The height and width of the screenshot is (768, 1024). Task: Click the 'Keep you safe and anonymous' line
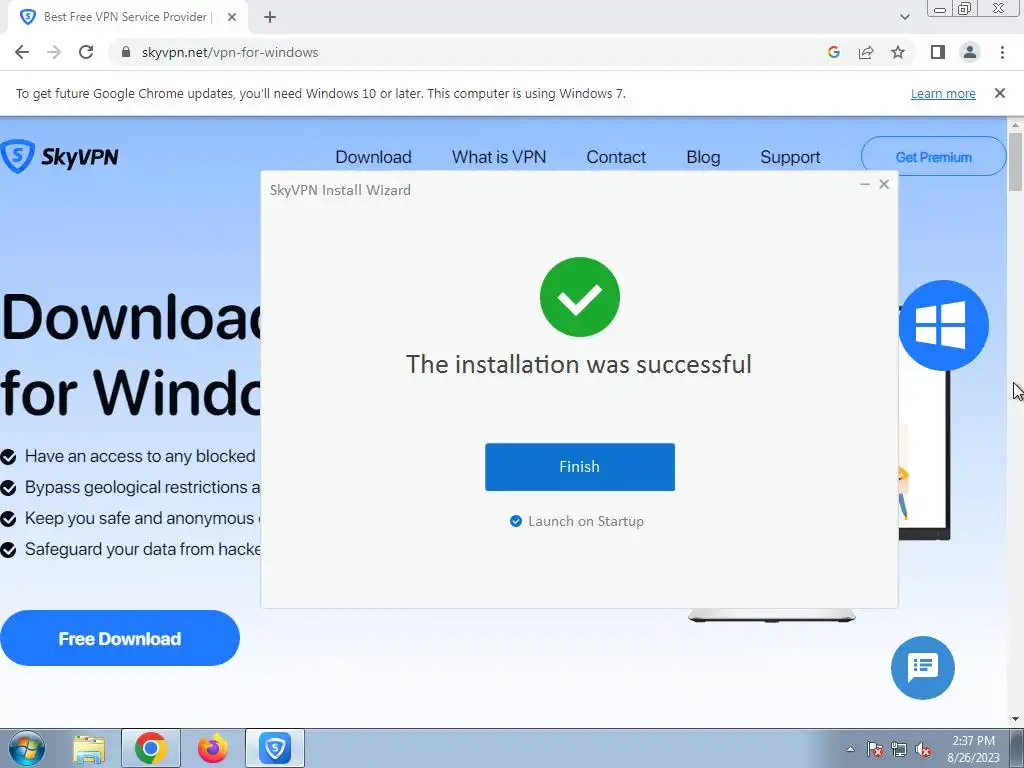[x=142, y=518]
